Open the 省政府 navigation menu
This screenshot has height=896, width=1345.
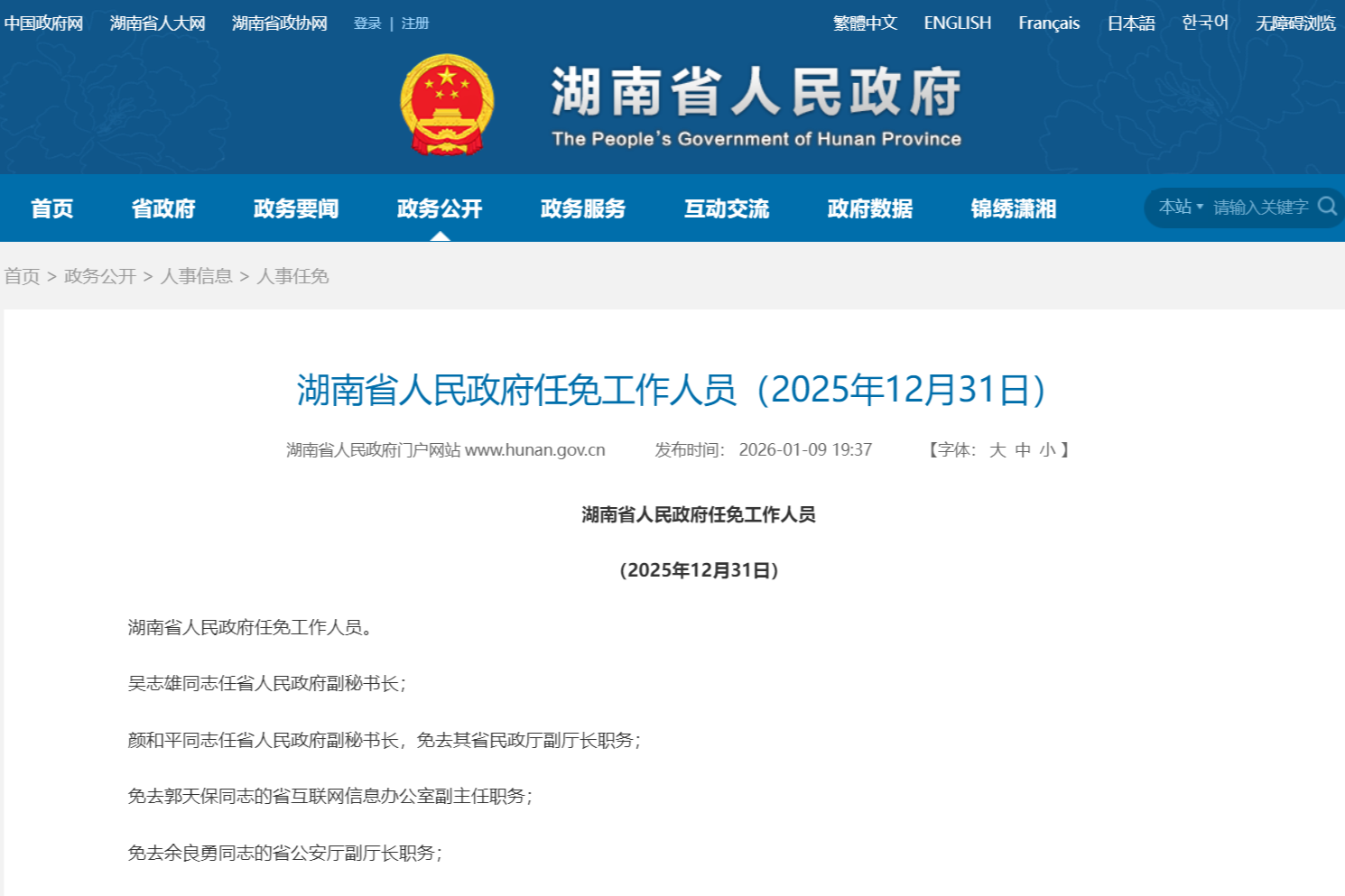163,208
